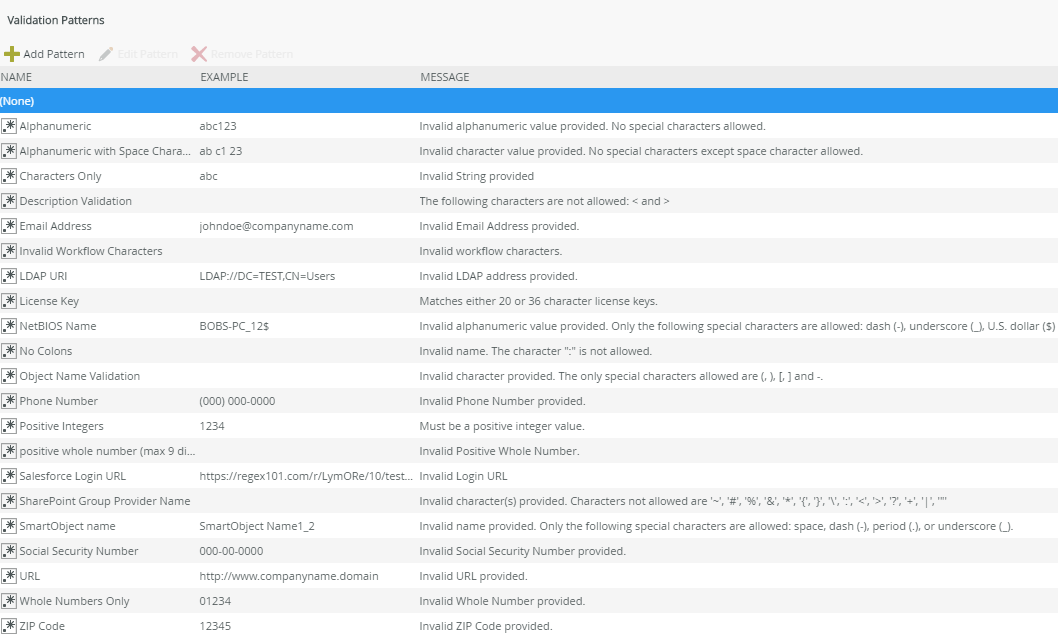Click the Phone Number pattern icon
The height and width of the screenshot is (640, 1058).
(9, 401)
